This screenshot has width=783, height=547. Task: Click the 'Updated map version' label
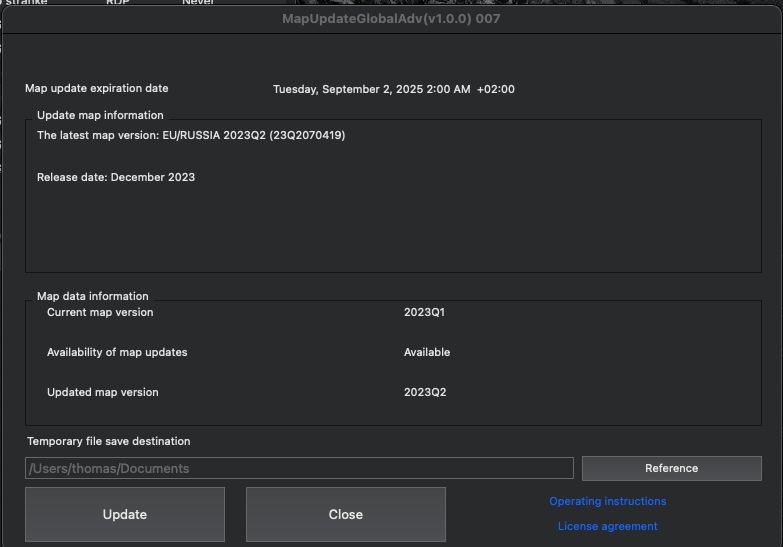(102, 392)
